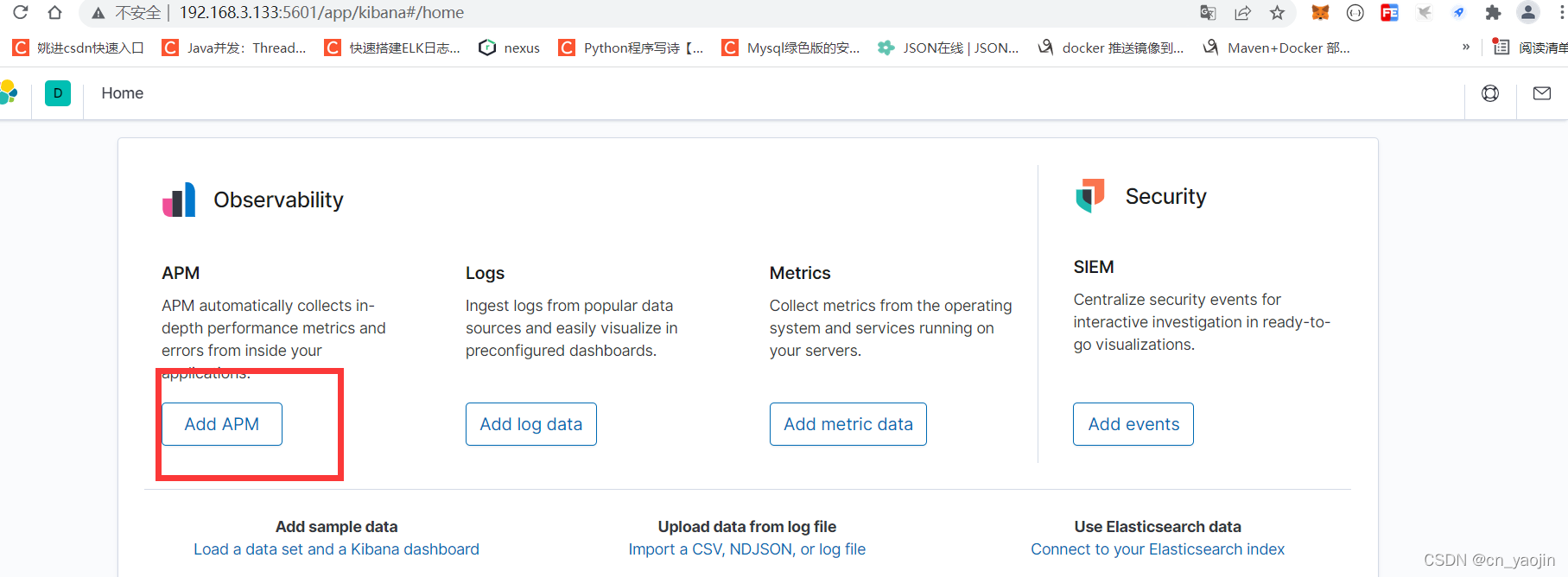The width and height of the screenshot is (1568, 577).
Task: Click the Observability bar chart logo
Action: (x=179, y=200)
